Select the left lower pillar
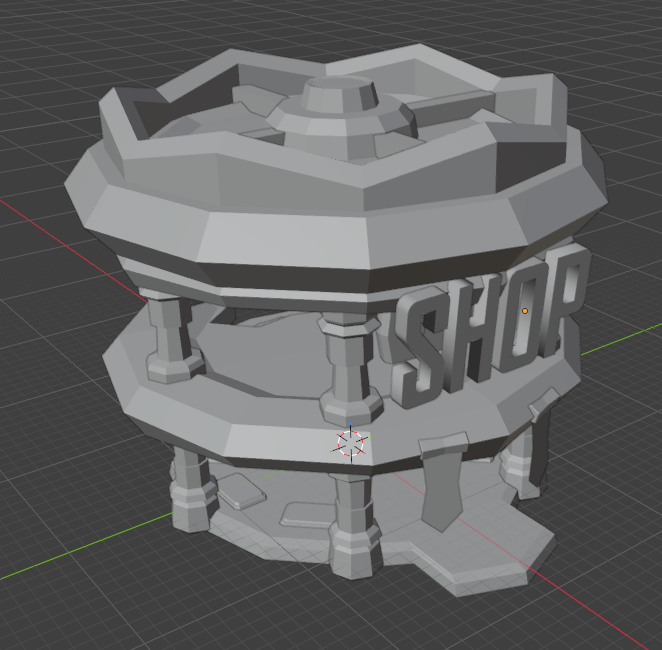This screenshot has width=662, height=650. coord(192,490)
